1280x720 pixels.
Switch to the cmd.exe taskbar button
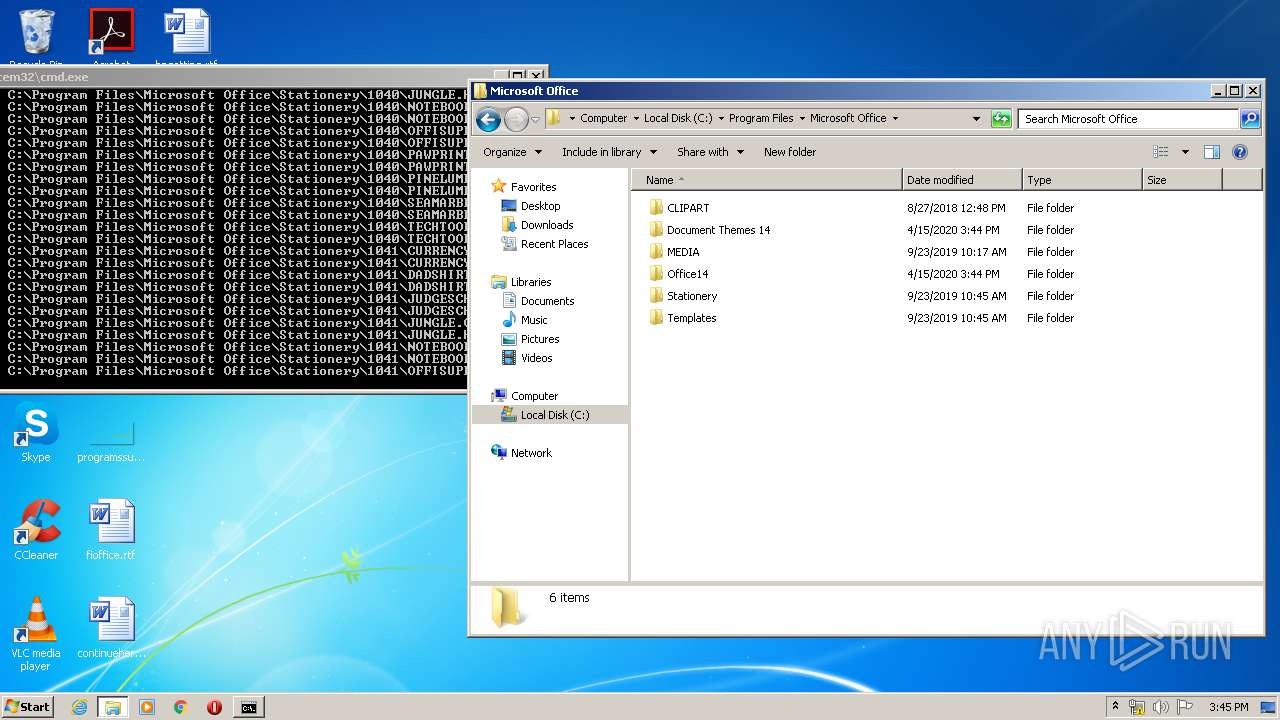point(248,707)
